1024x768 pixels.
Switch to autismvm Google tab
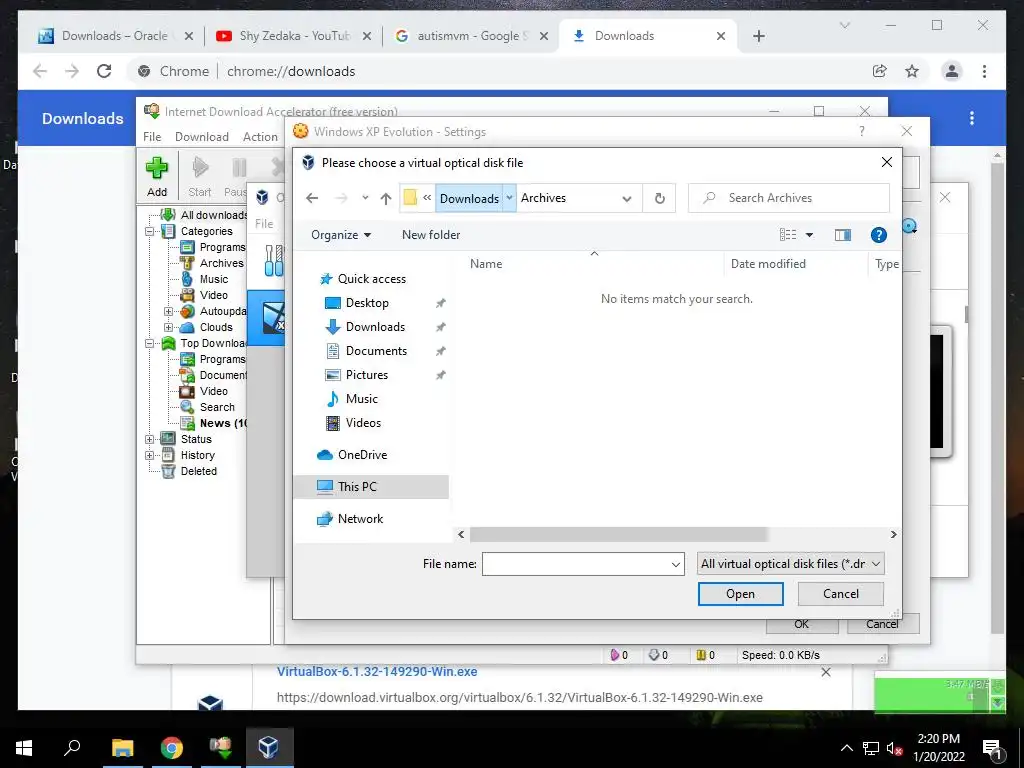(473, 36)
